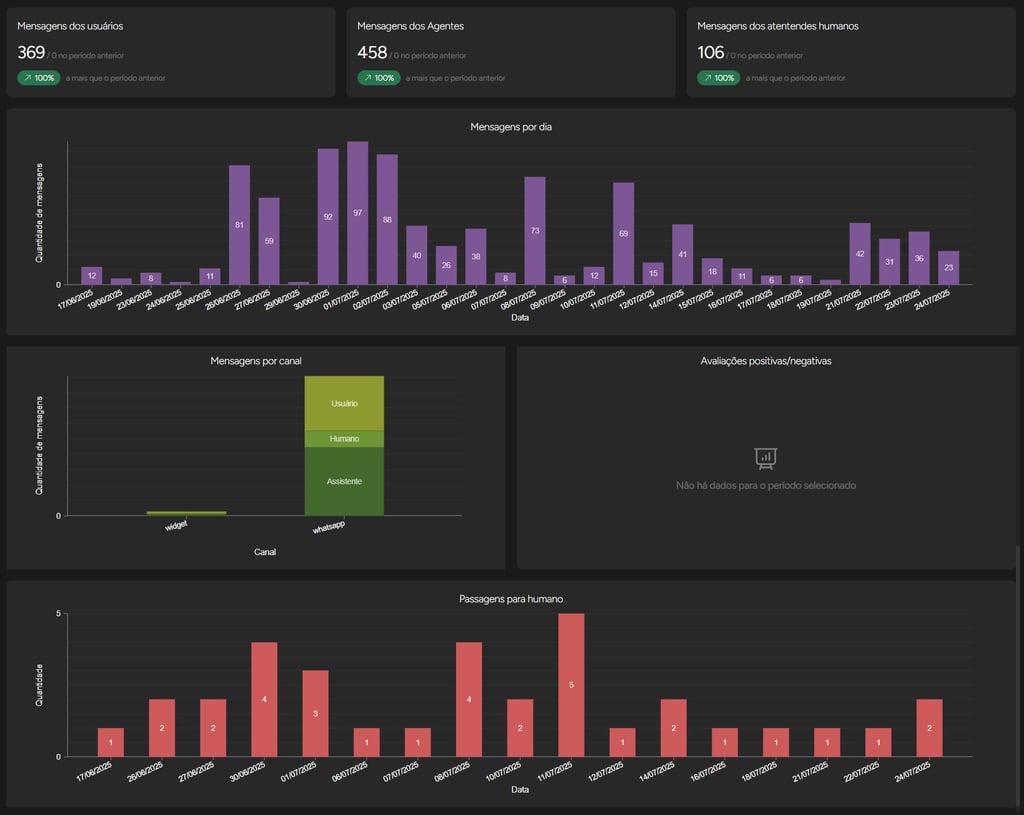Screen dimensions: 1024x815
Task: Select the purple bar with value 40
Action: click(x=417, y=255)
